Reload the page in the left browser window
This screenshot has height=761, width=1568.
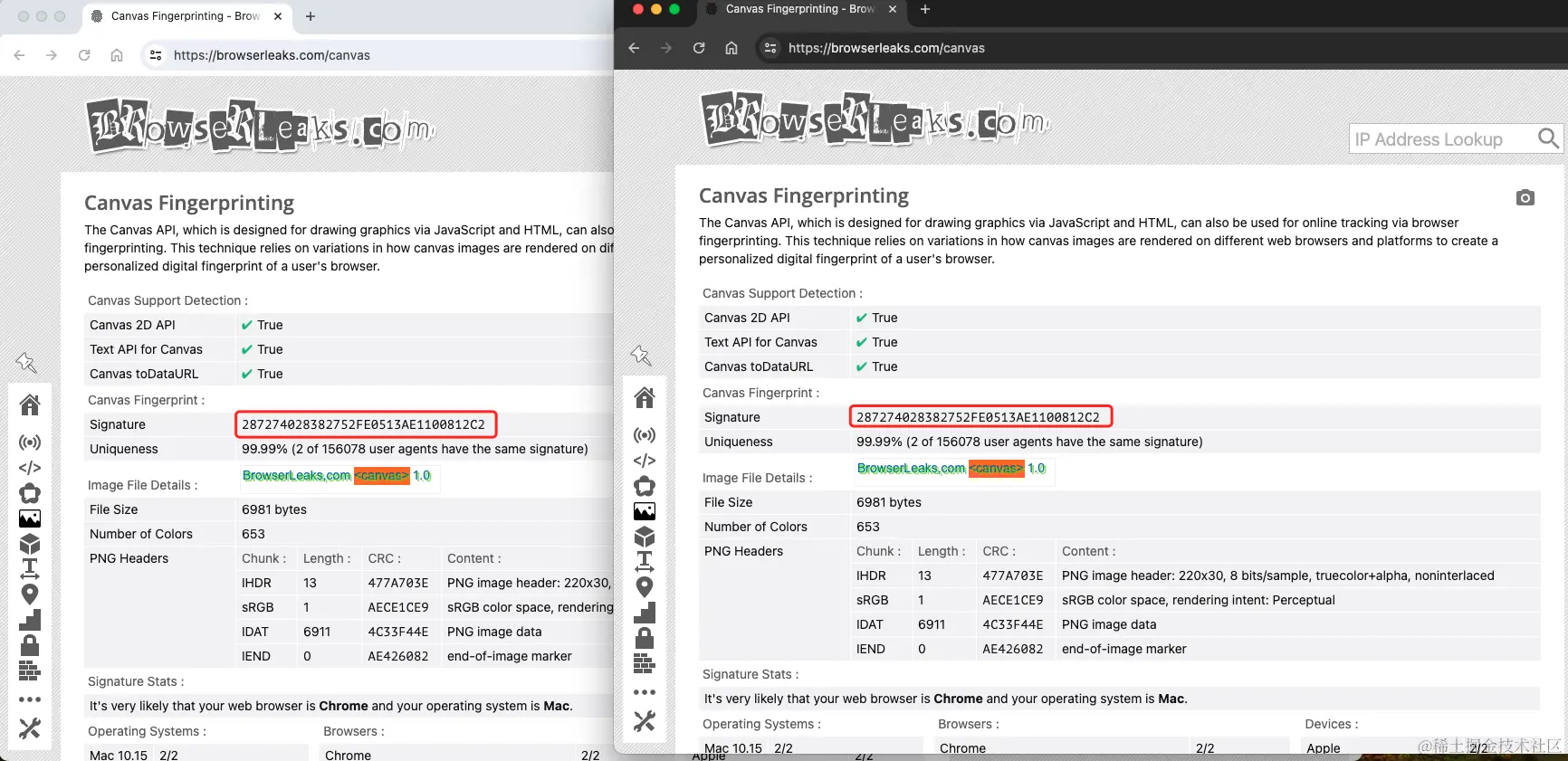(x=84, y=55)
